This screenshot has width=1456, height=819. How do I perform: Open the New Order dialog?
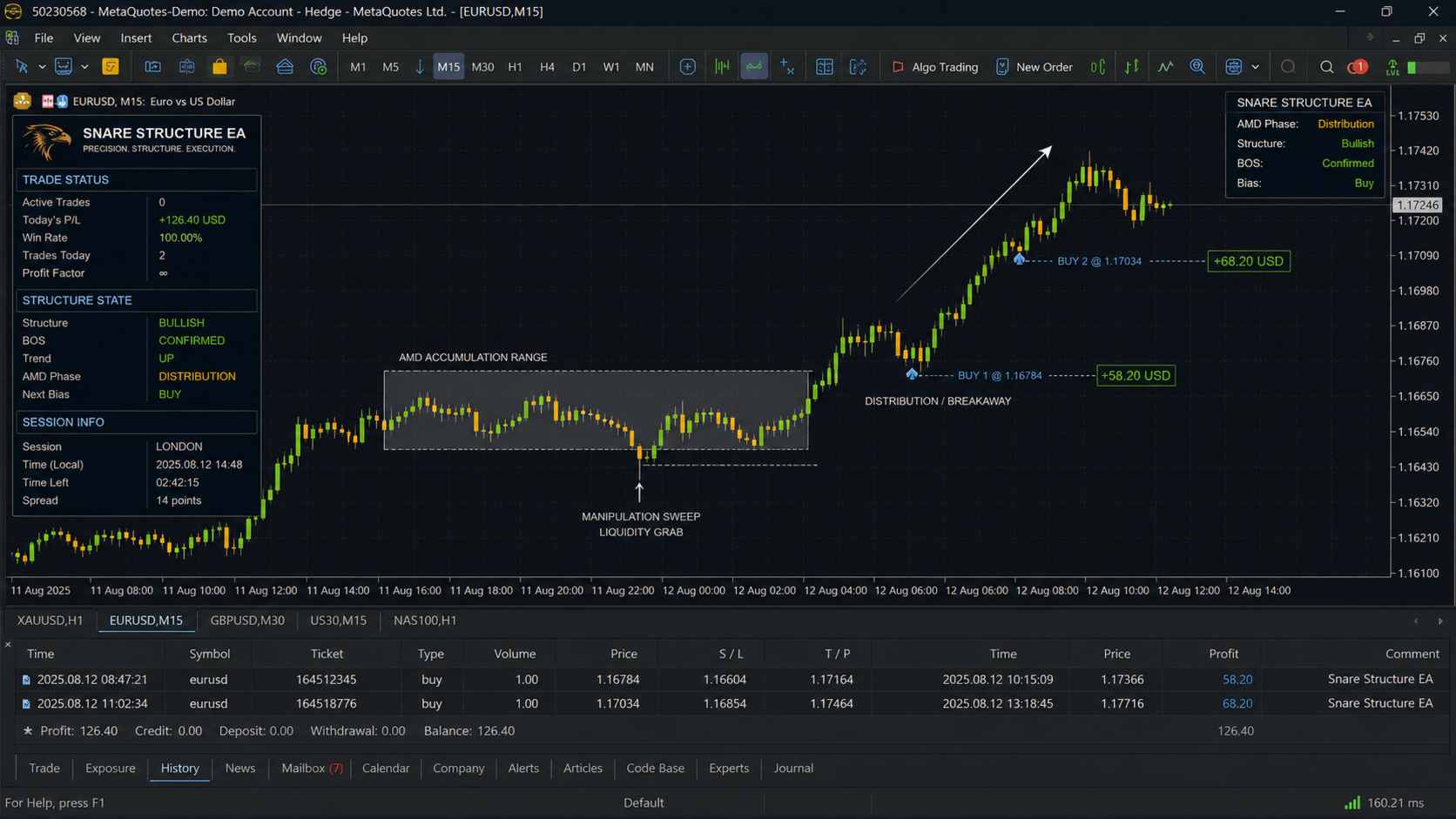1034,67
